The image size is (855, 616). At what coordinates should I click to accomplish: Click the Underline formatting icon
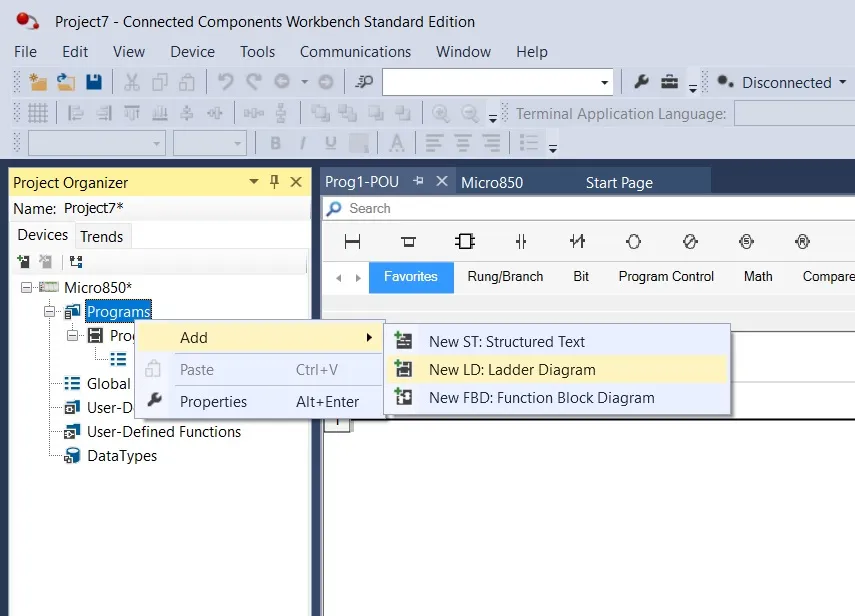coord(330,143)
